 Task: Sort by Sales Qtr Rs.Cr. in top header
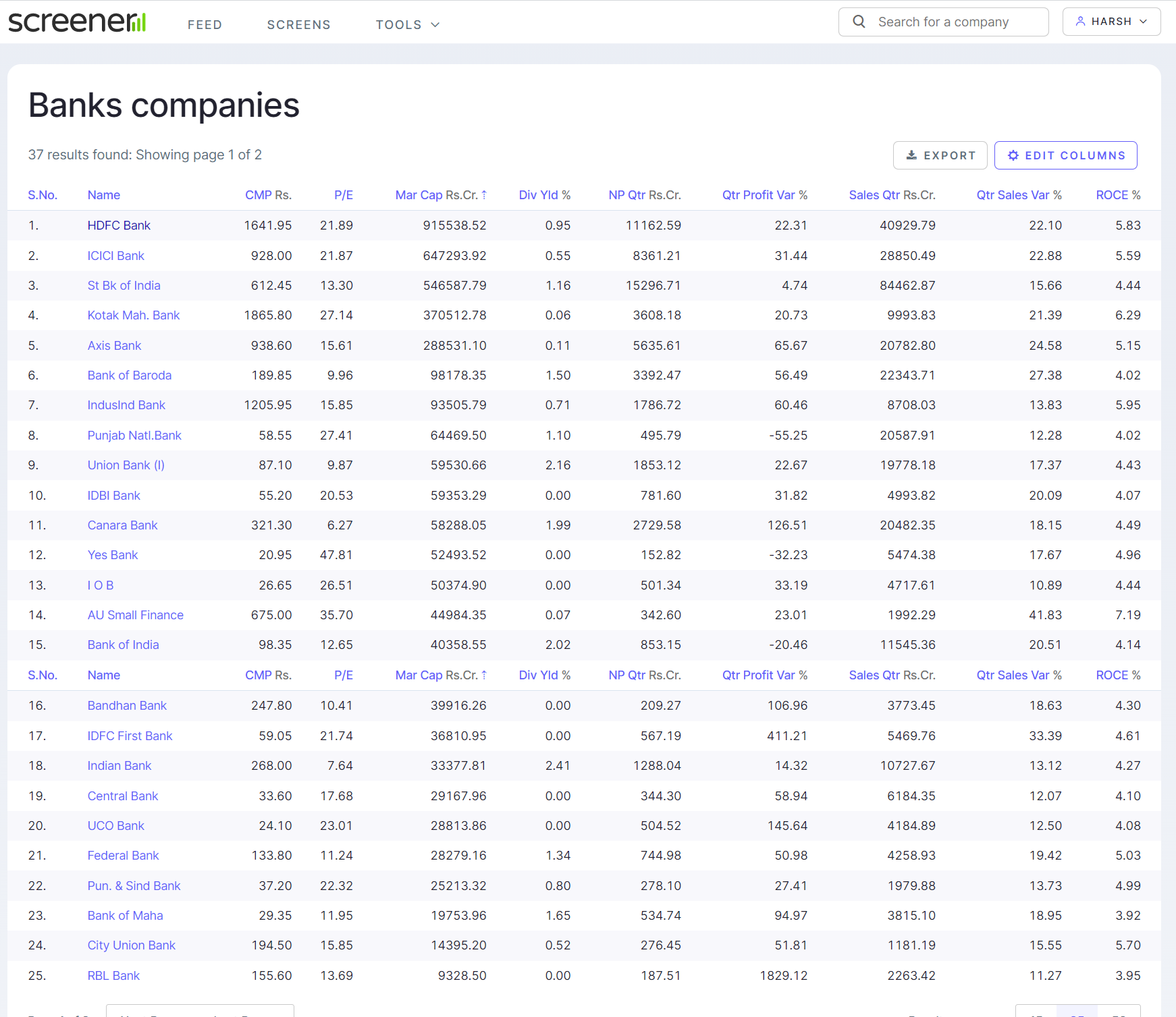click(x=892, y=195)
